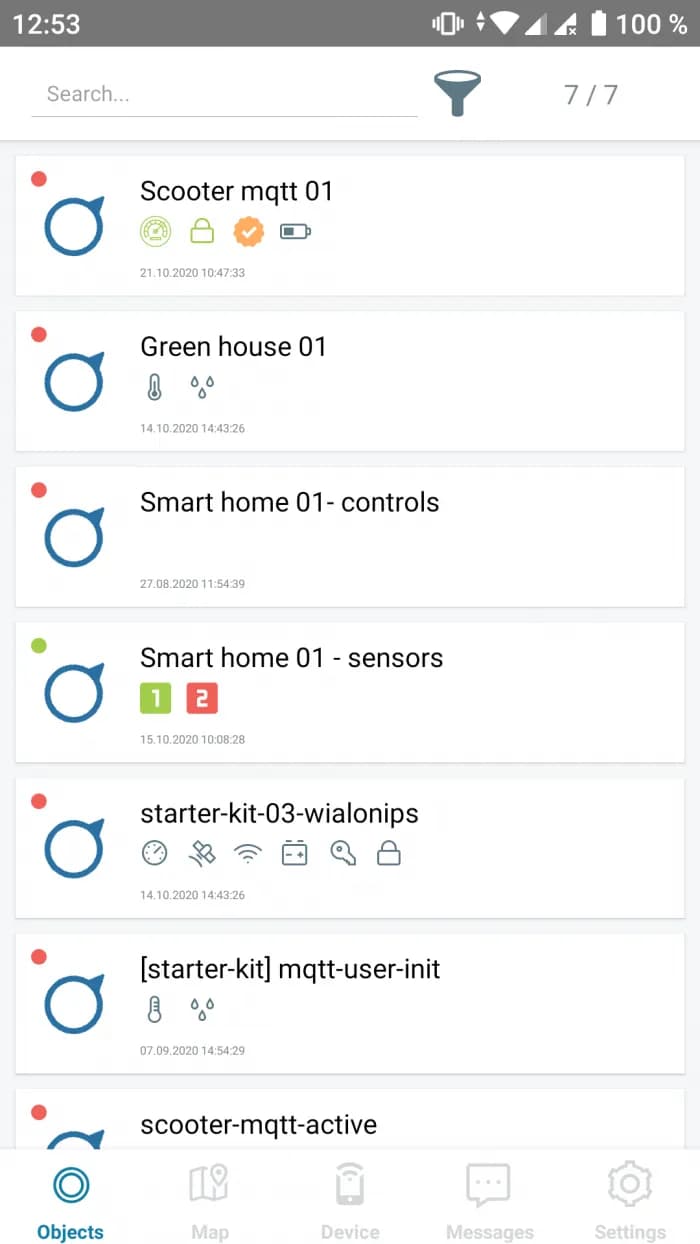700x1244 pixels.
Task: Tap the battery icon on Scooter mqtt 01
Action: tap(295, 232)
